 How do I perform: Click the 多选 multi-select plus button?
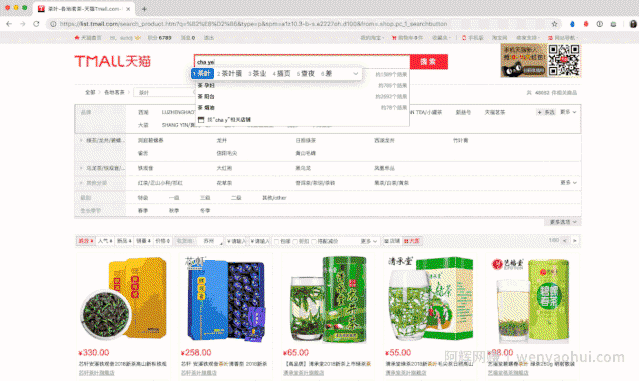tap(546, 112)
